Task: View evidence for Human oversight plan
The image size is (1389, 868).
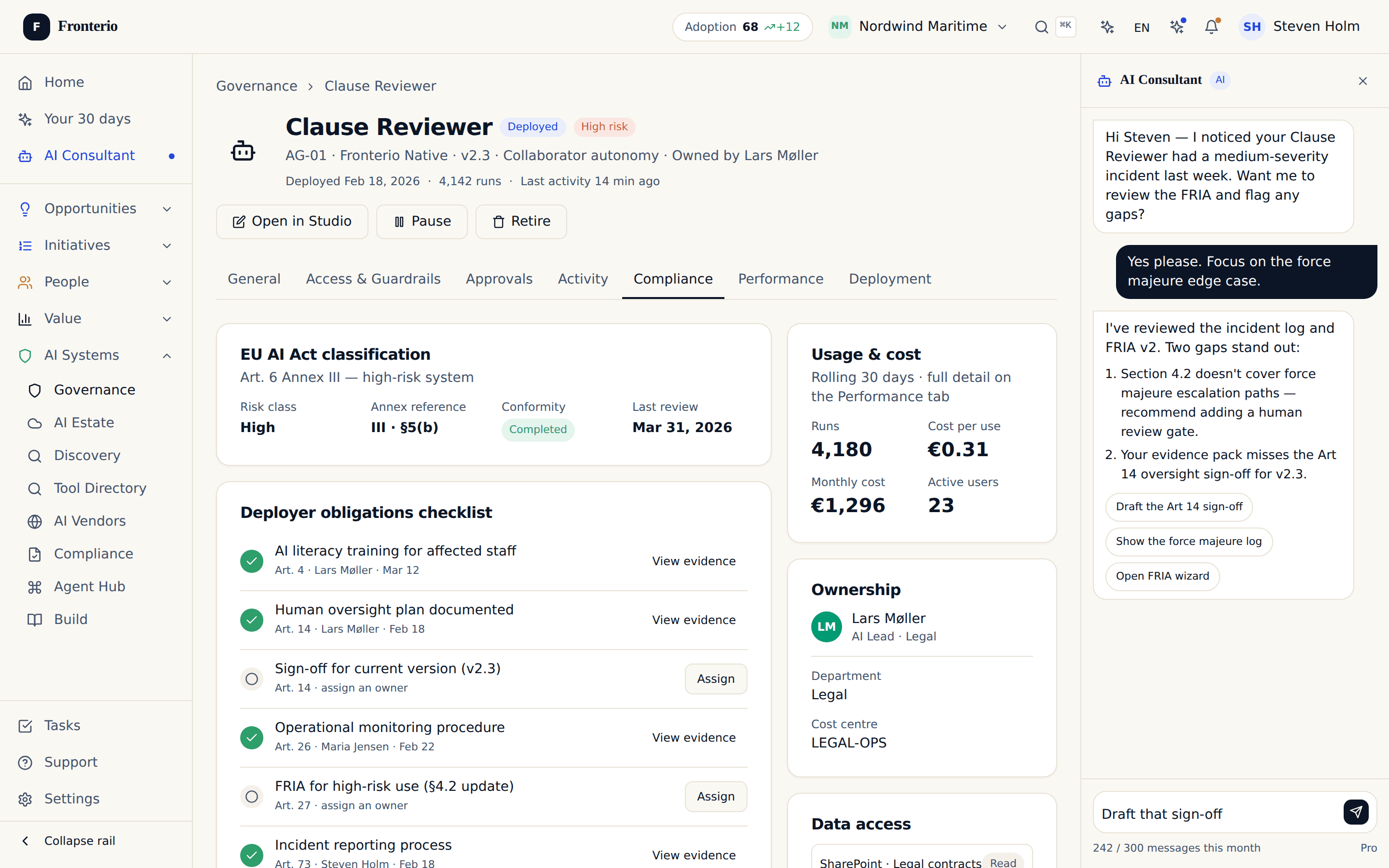Action: click(694, 620)
